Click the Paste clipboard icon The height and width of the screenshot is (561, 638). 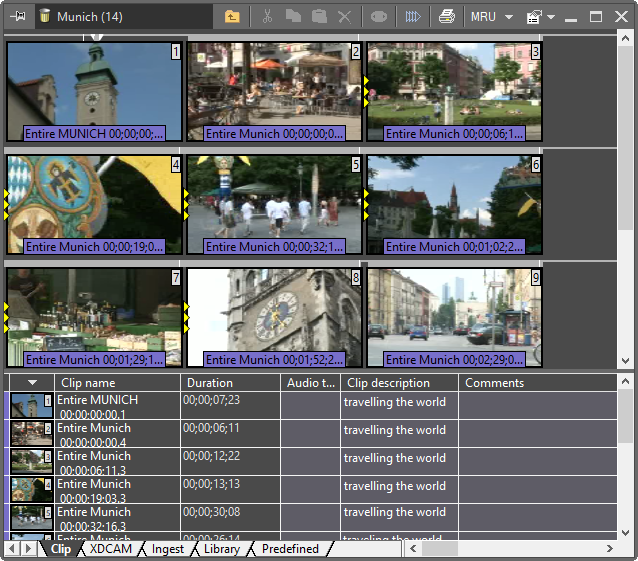(x=319, y=17)
